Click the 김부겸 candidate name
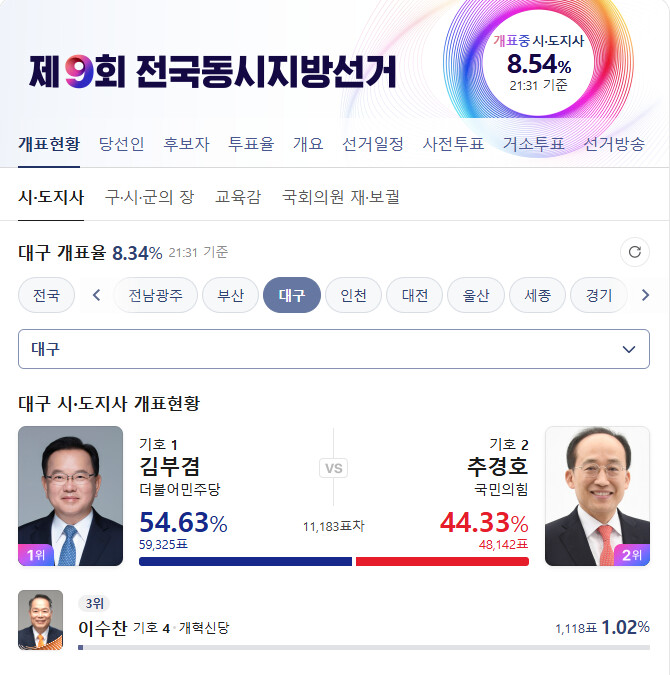 (x=170, y=466)
